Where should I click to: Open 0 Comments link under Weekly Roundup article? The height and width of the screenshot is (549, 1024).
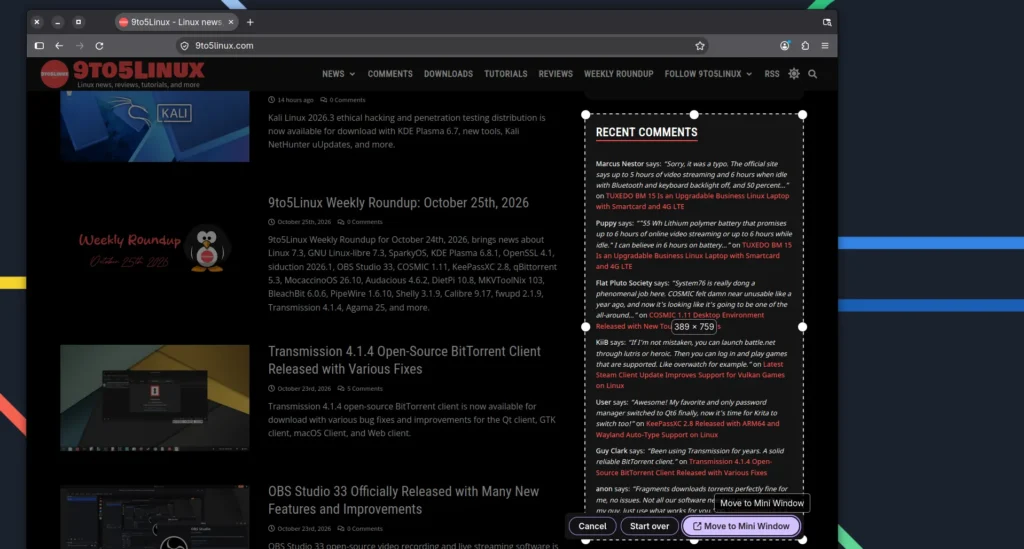[x=360, y=222]
